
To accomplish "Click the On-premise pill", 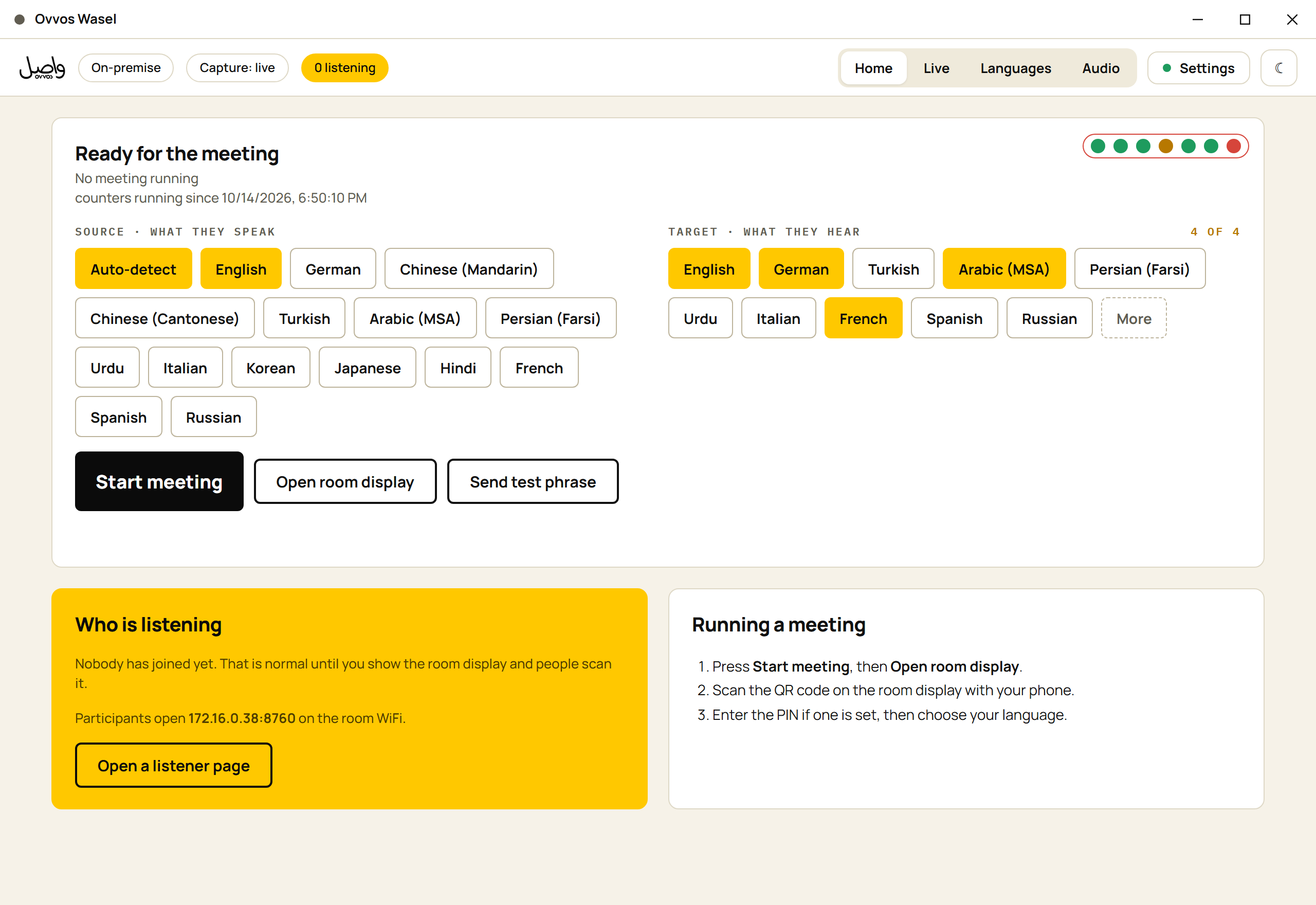I will [x=126, y=68].
